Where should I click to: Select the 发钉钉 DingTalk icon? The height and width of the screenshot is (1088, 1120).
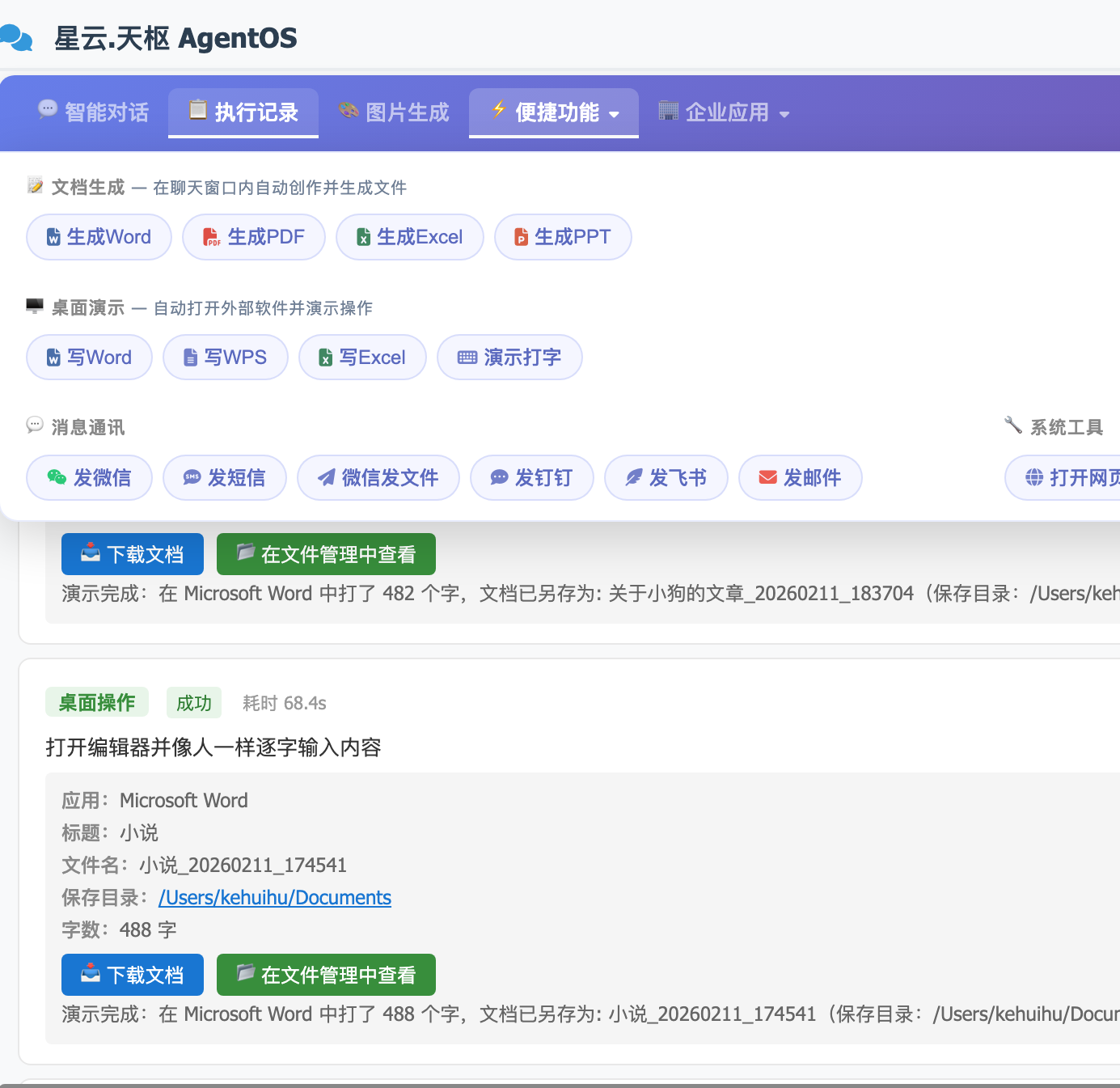pyautogui.click(x=500, y=477)
